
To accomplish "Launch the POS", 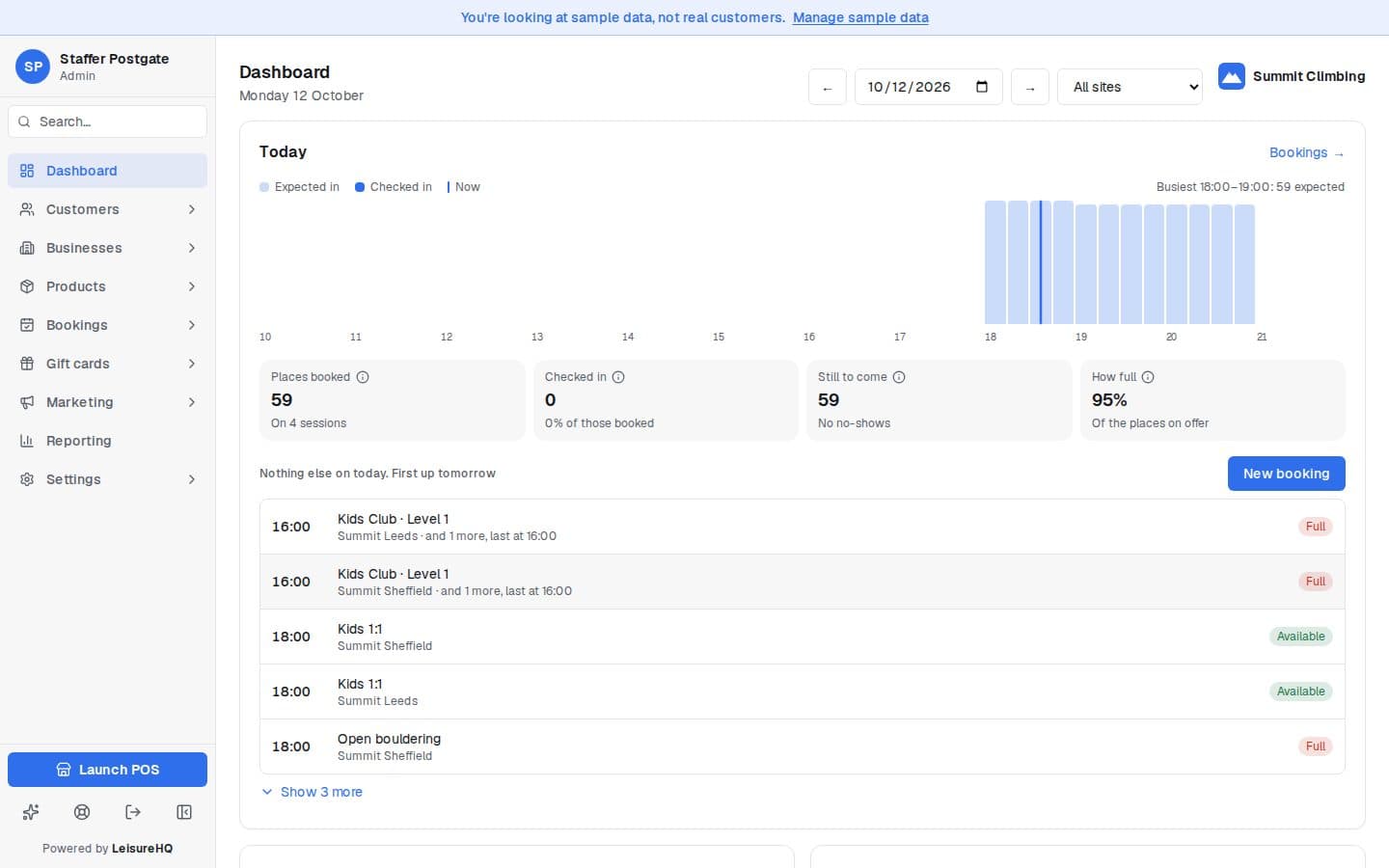I will [107, 770].
